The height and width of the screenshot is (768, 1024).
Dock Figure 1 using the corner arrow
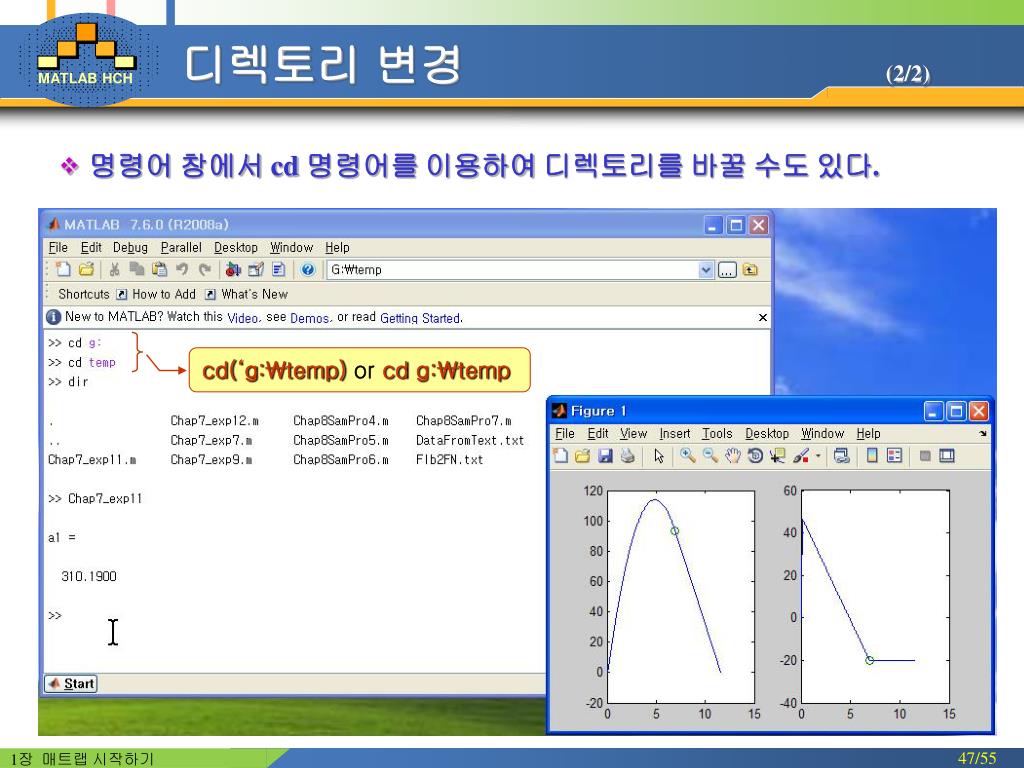pos(983,434)
